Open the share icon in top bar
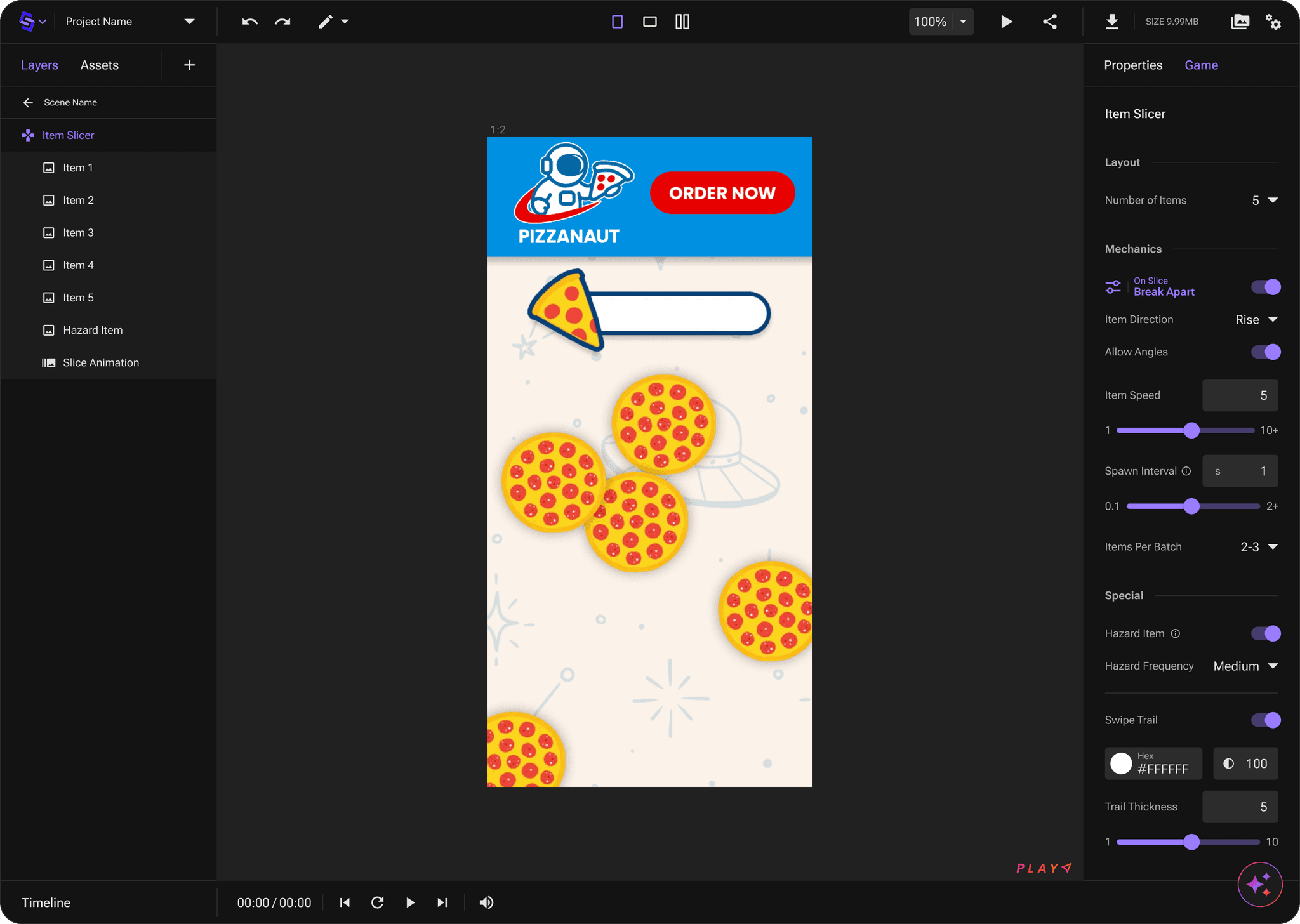1300x924 pixels. click(1050, 22)
